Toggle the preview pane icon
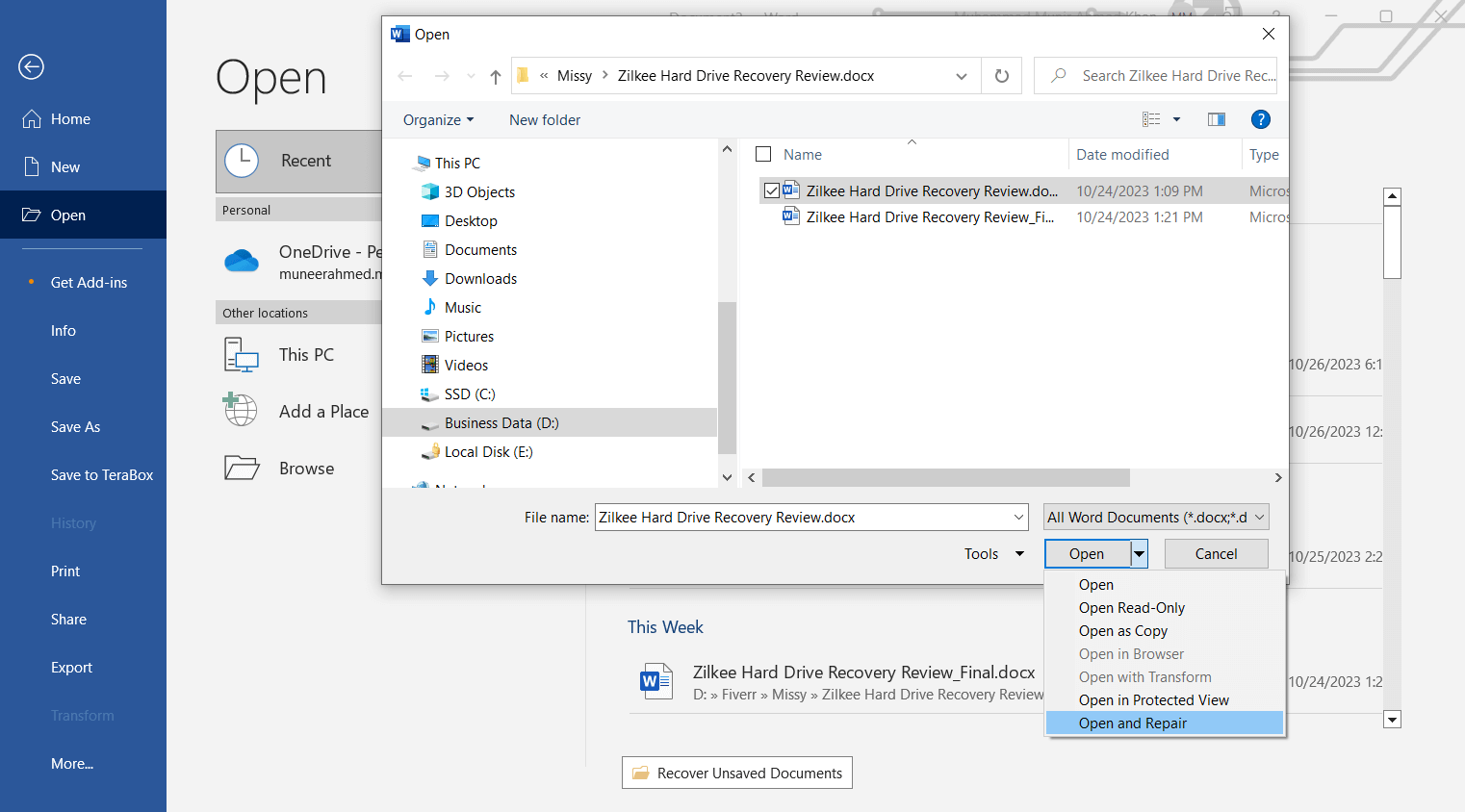The width and height of the screenshot is (1465, 812). tap(1216, 119)
